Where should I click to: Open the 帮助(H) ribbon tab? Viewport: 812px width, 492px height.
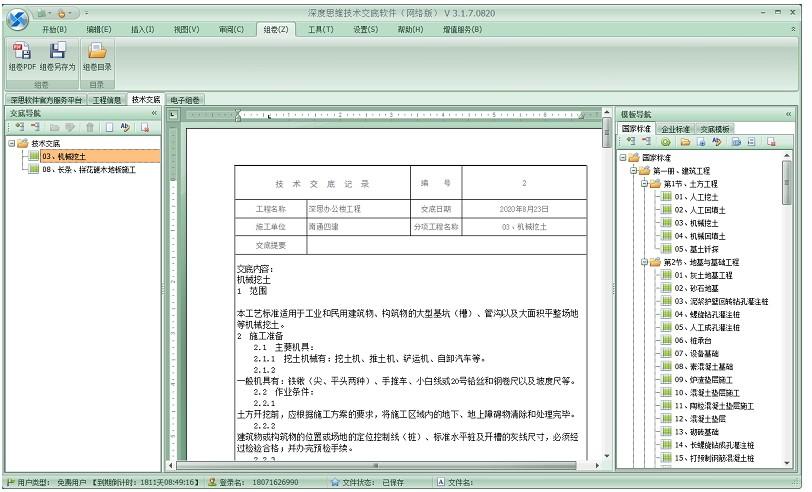pyautogui.click(x=410, y=30)
